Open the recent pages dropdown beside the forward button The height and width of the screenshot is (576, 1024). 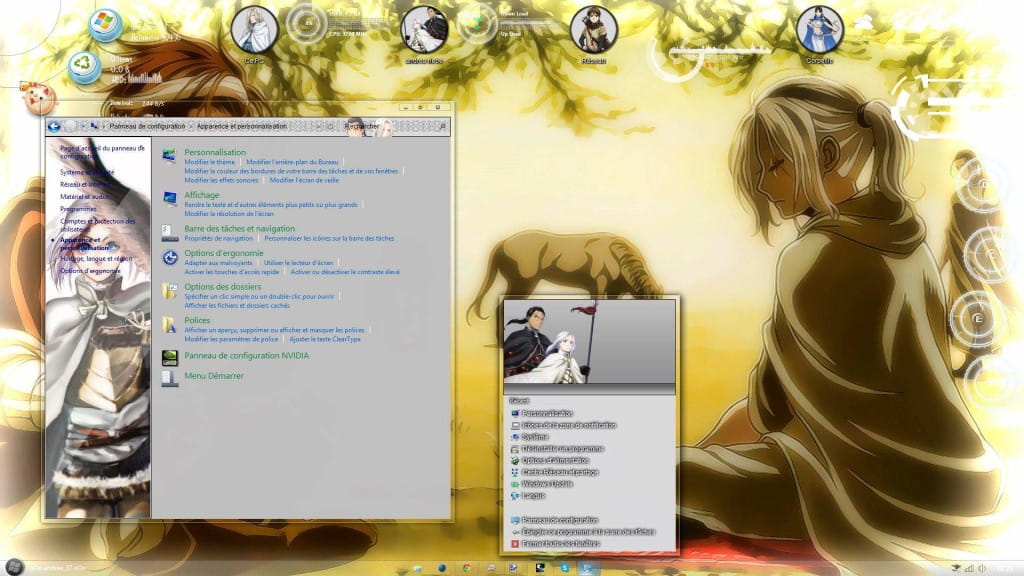pyautogui.click(x=83, y=126)
